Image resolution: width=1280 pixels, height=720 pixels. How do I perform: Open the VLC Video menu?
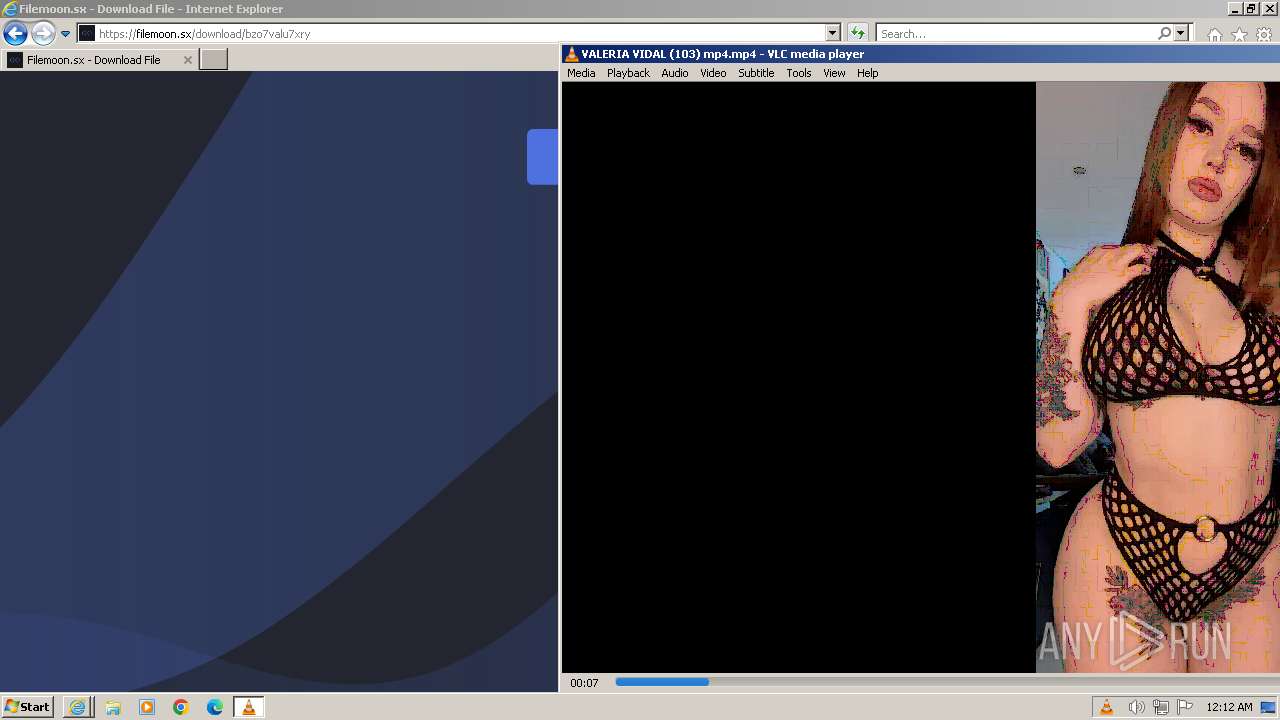[x=713, y=73]
